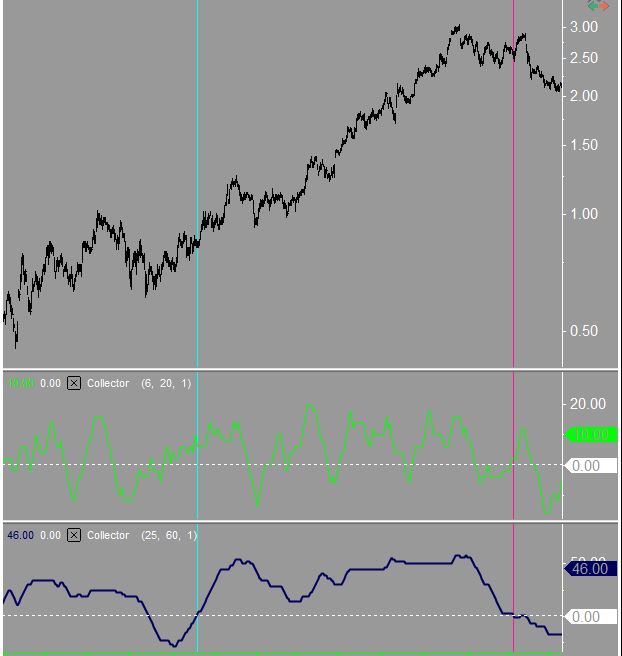Click the 3.00 price axis label

(x=584, y=27)
